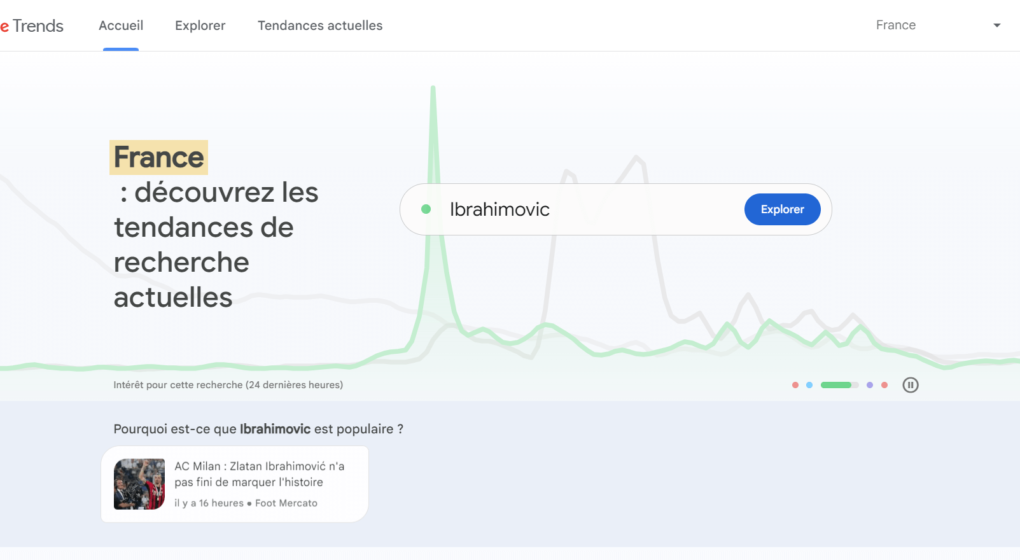This screenshot has height=560, width=1020.
Task: Open the France country dropdown arrow
Action: [x=997, y=25]
